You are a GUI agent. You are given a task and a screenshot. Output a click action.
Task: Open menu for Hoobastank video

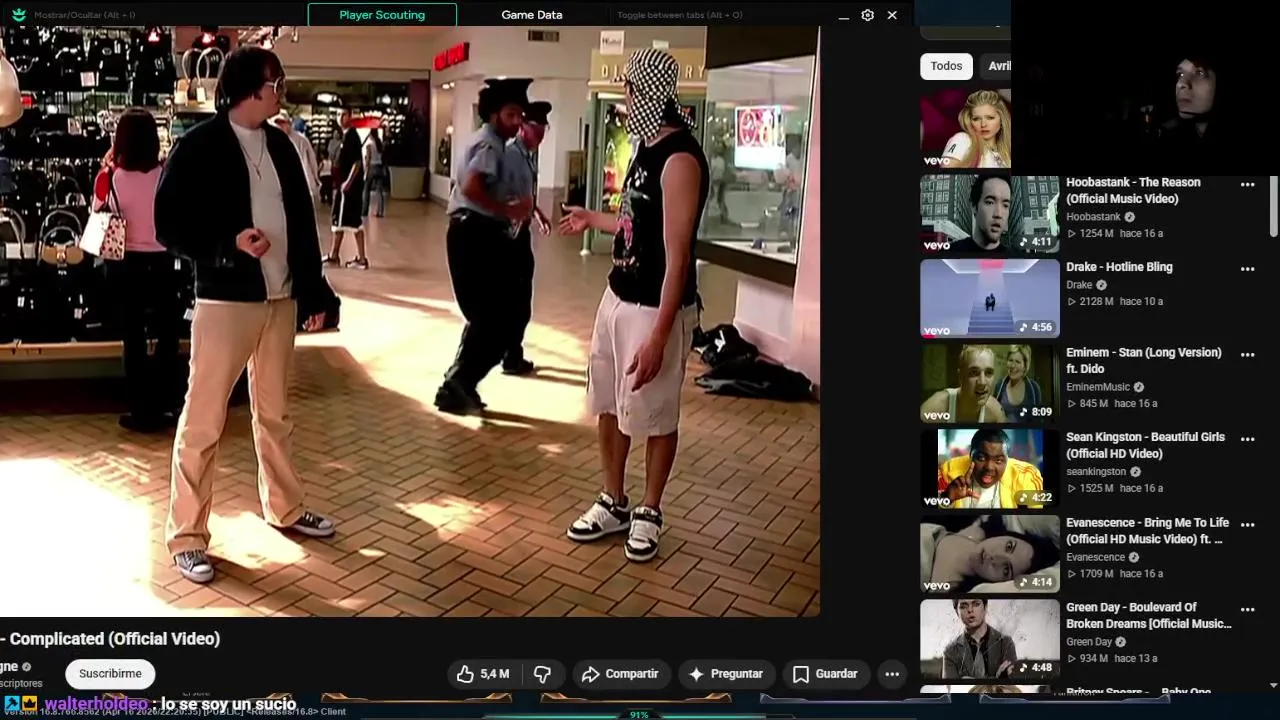coord(1247,185)
